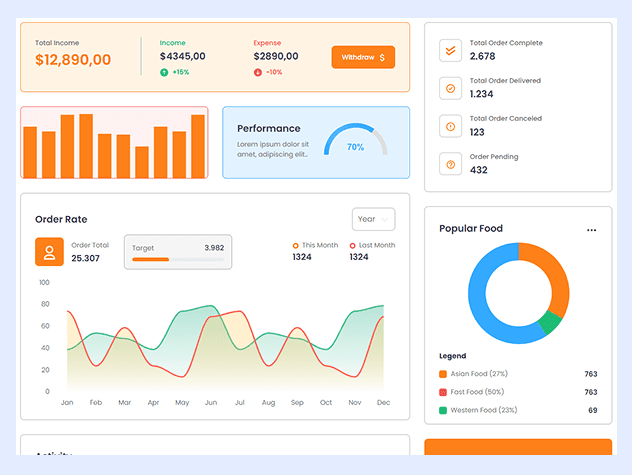Toggle the This Month legend marker
The height and width of the screenshot is (475, 632).
[x=295, y=245]
